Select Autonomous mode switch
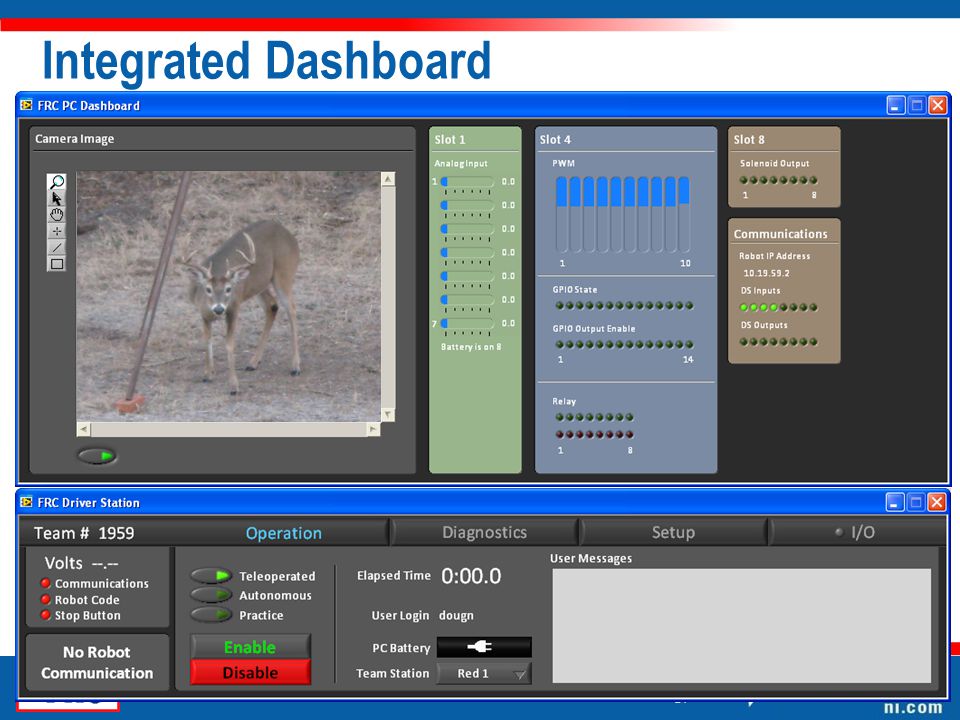 click(211, 594)
